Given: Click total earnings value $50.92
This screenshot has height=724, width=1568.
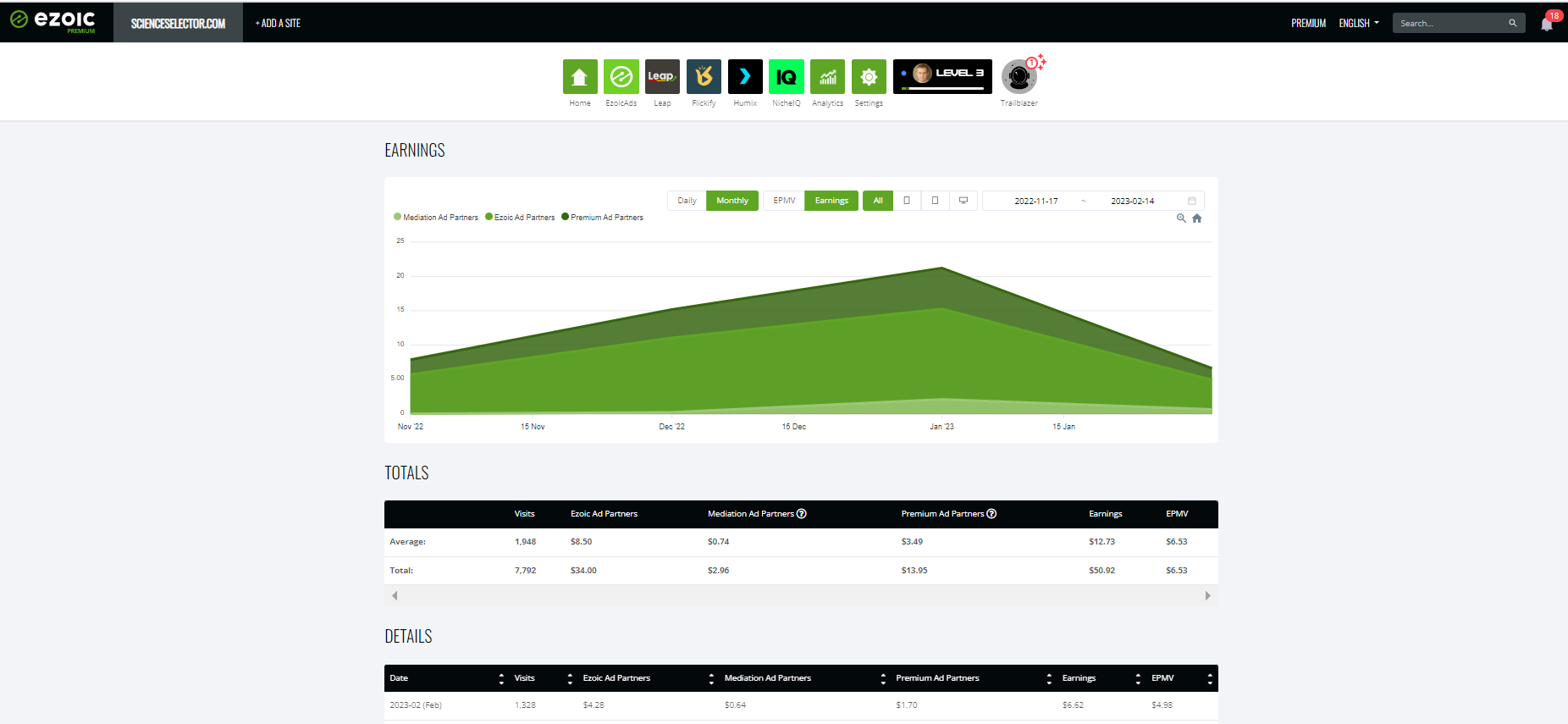Looking at the screenshot, I should [1101, 571].
